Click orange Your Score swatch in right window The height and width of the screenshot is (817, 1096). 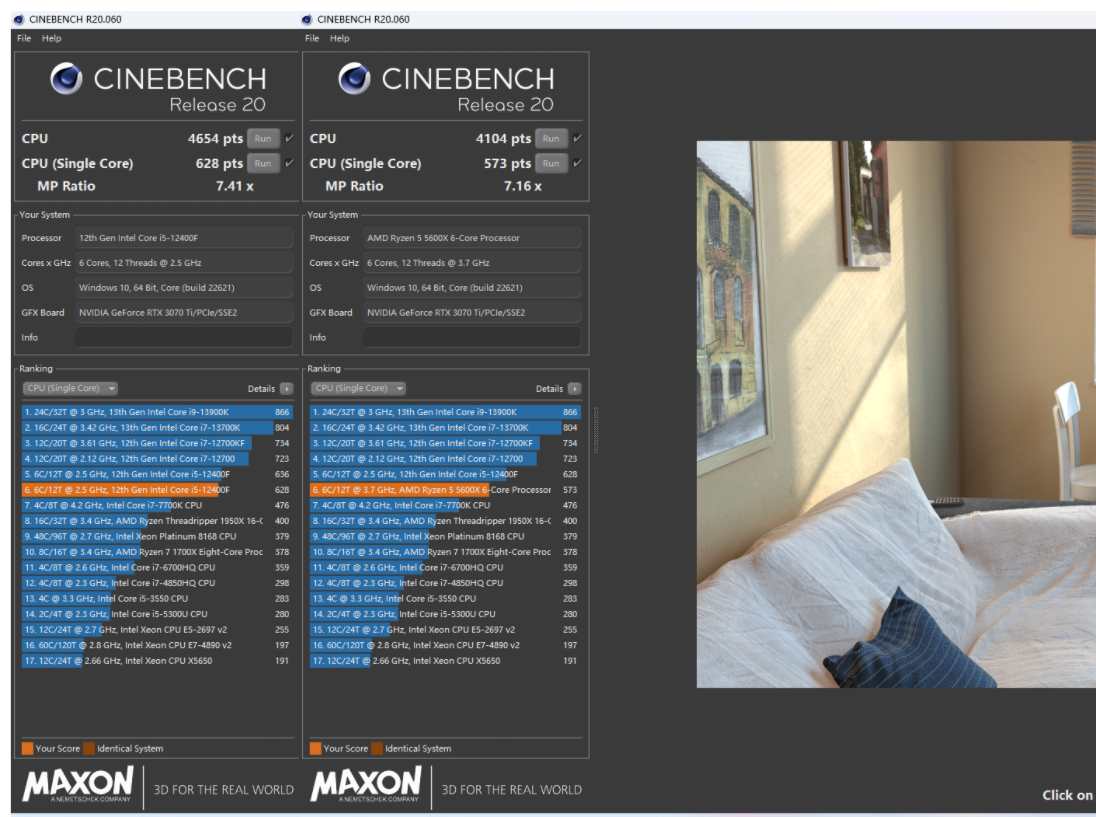coord(315,749)
